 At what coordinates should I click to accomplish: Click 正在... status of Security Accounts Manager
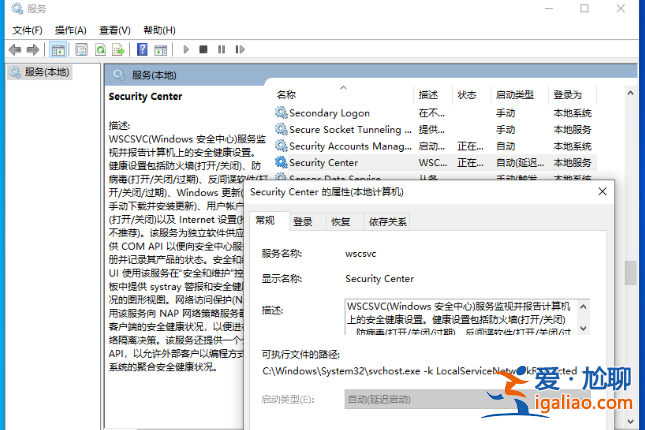[470, 146]
